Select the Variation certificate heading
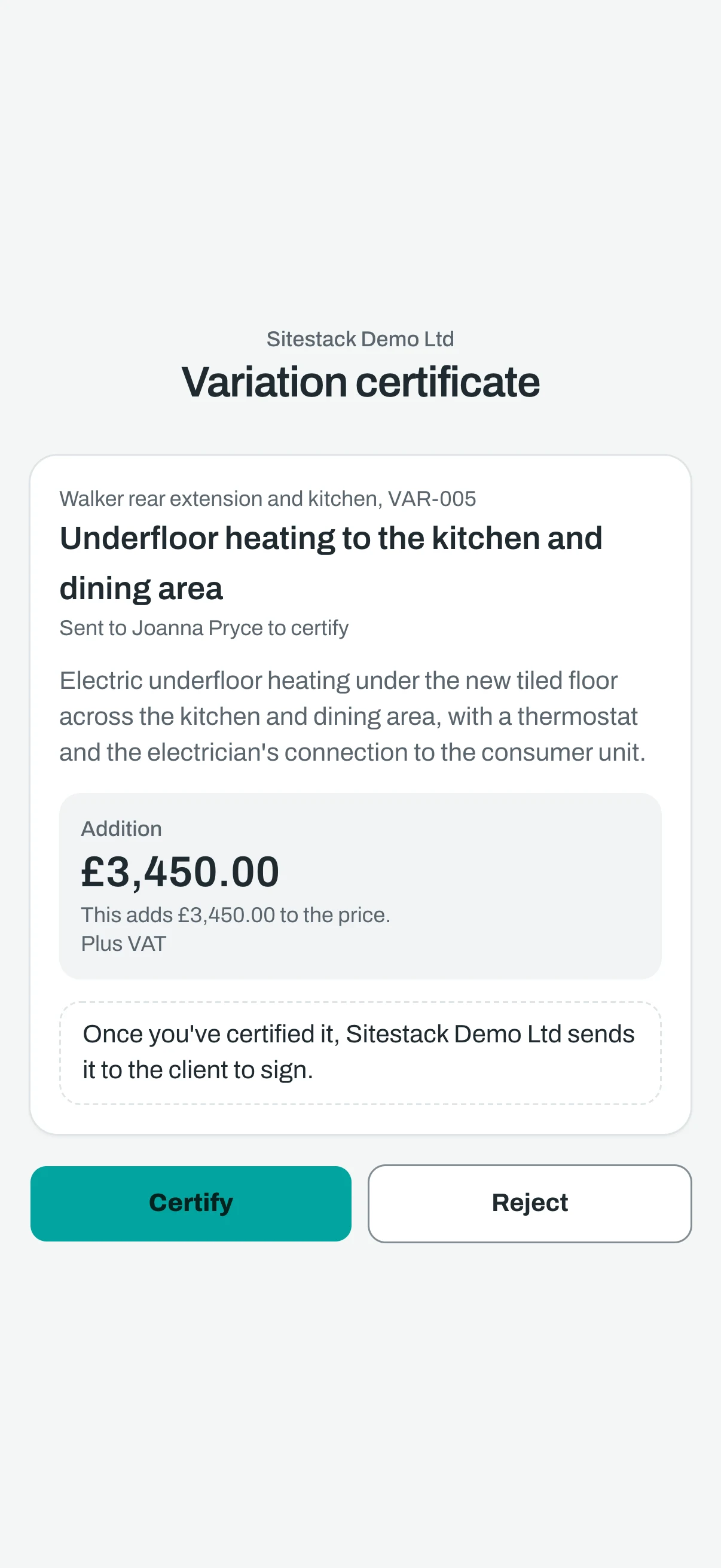721x1568 pixels. (x=360, y=382)
